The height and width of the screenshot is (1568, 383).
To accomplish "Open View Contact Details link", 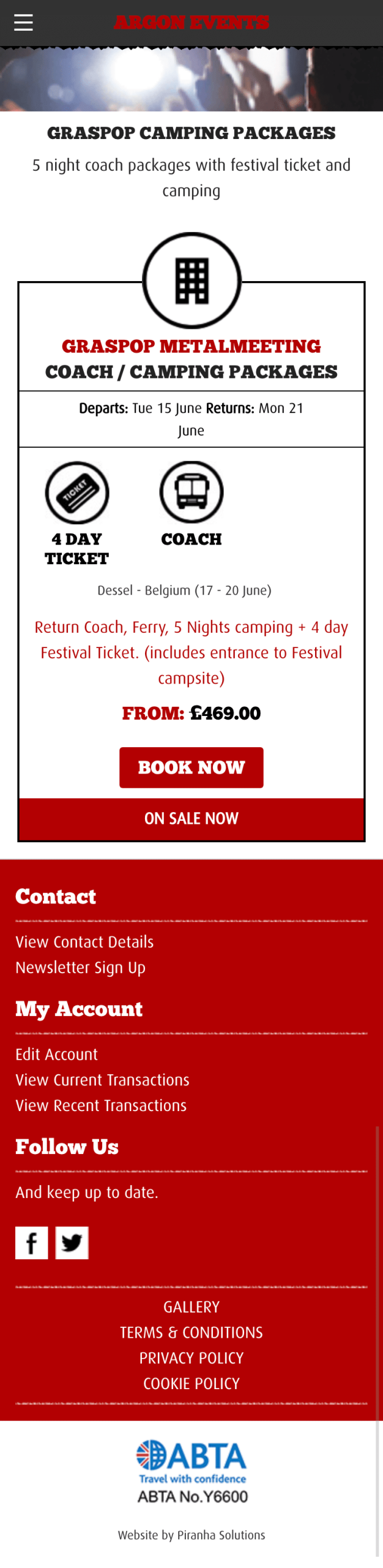I will 84,941.
